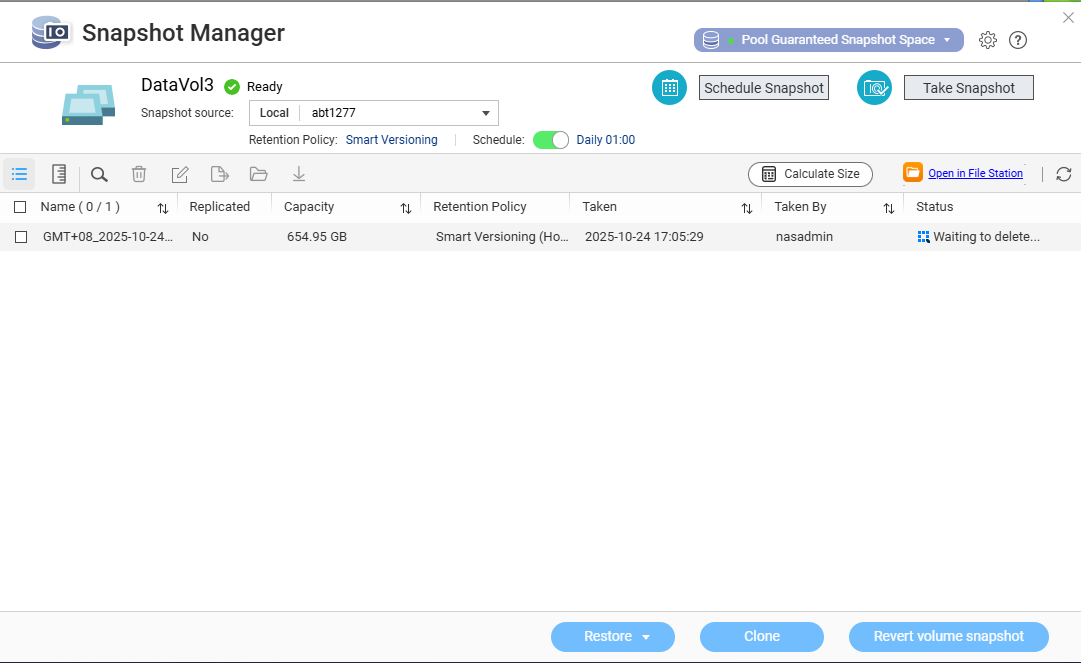Image resolution: width=1081 pixels, height=663 pixels.
Task: Click the Schedule Snapshot calendar icon
Action: pos(669,88)
